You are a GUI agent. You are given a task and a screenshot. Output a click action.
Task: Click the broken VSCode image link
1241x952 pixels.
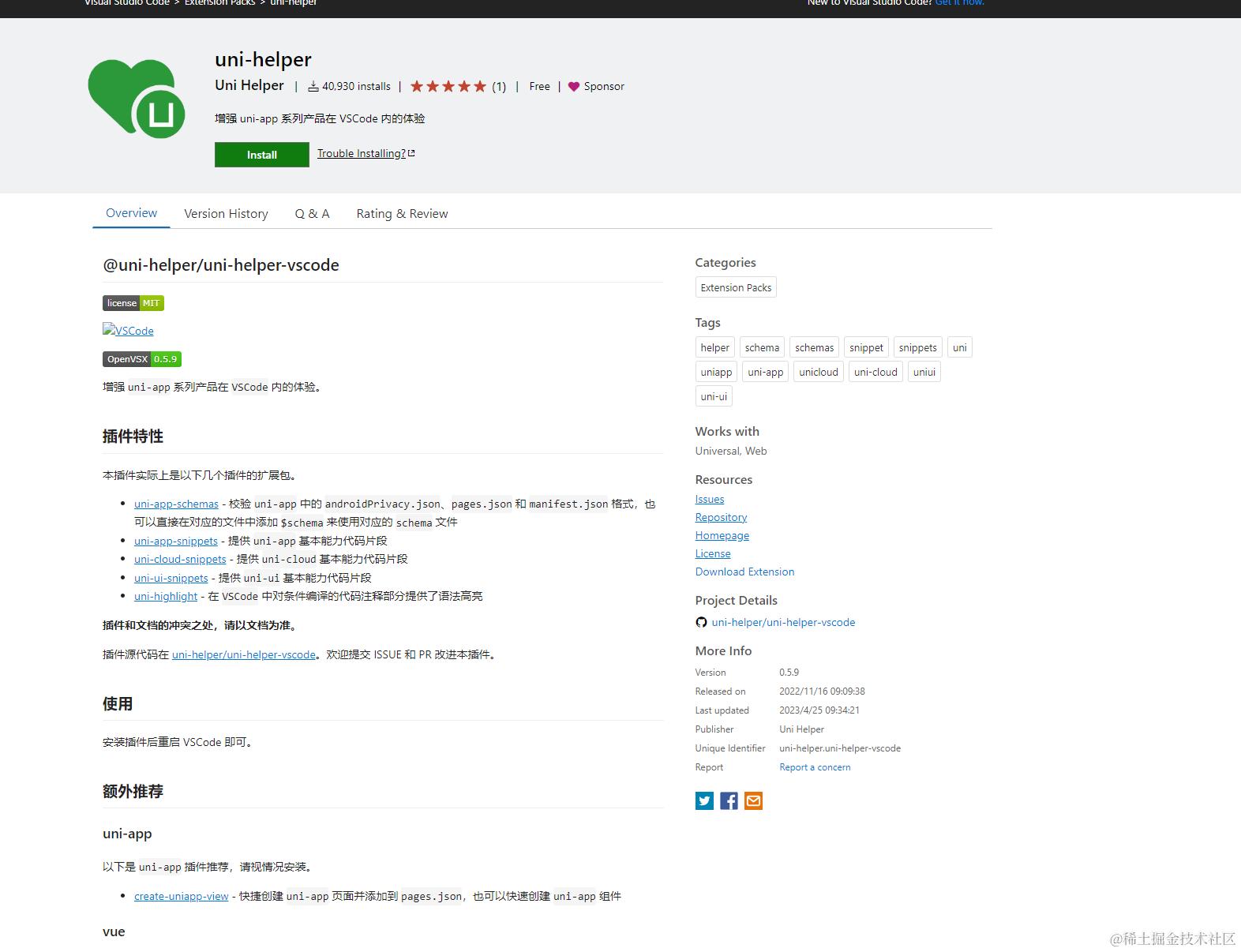(x=128, y=331)
